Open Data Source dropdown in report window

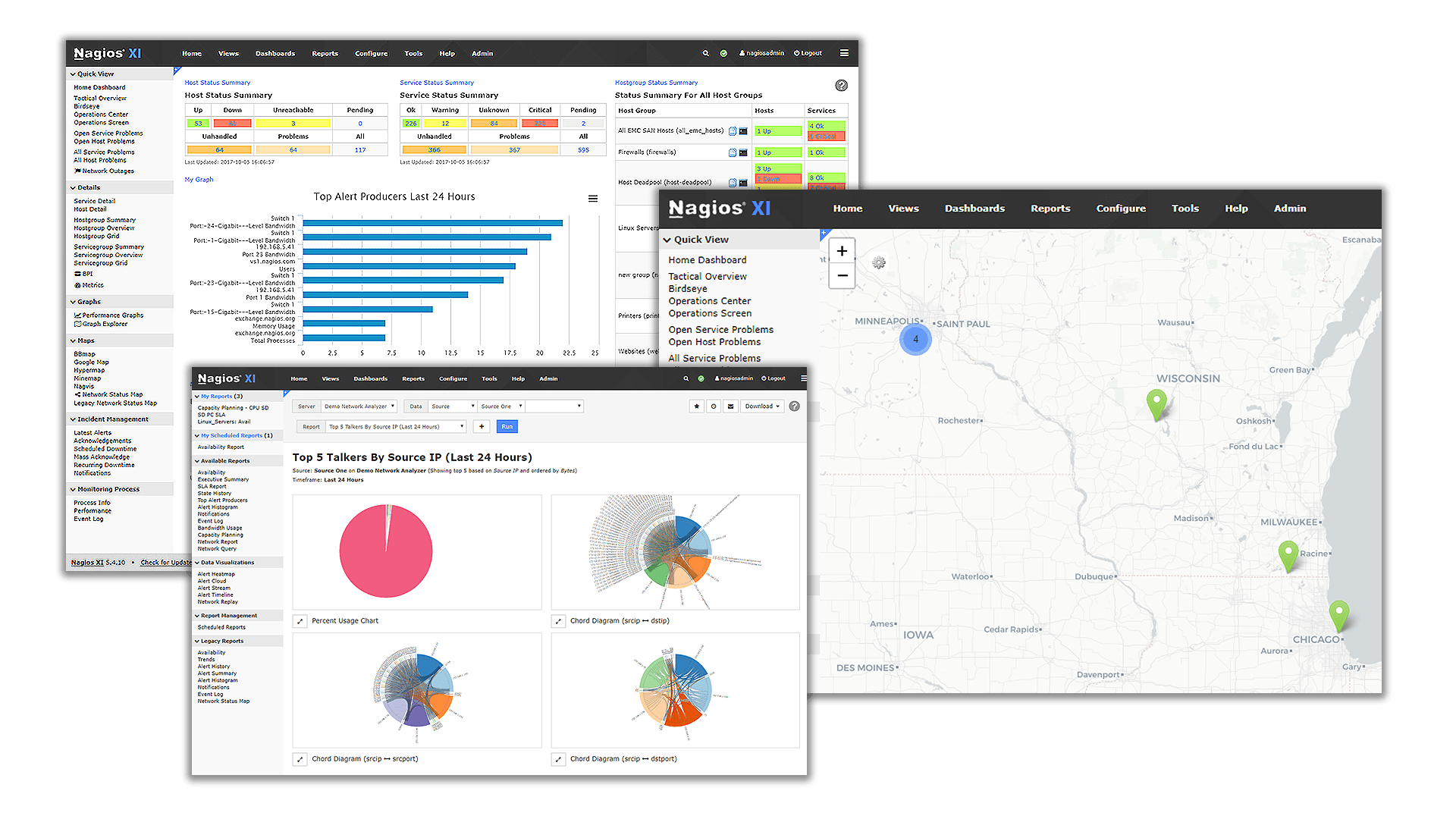coord(452,406)
